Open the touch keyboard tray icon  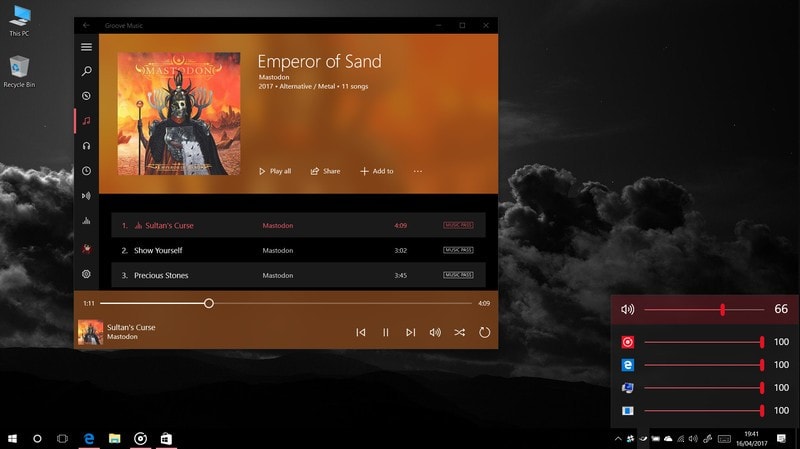(724, 438)
